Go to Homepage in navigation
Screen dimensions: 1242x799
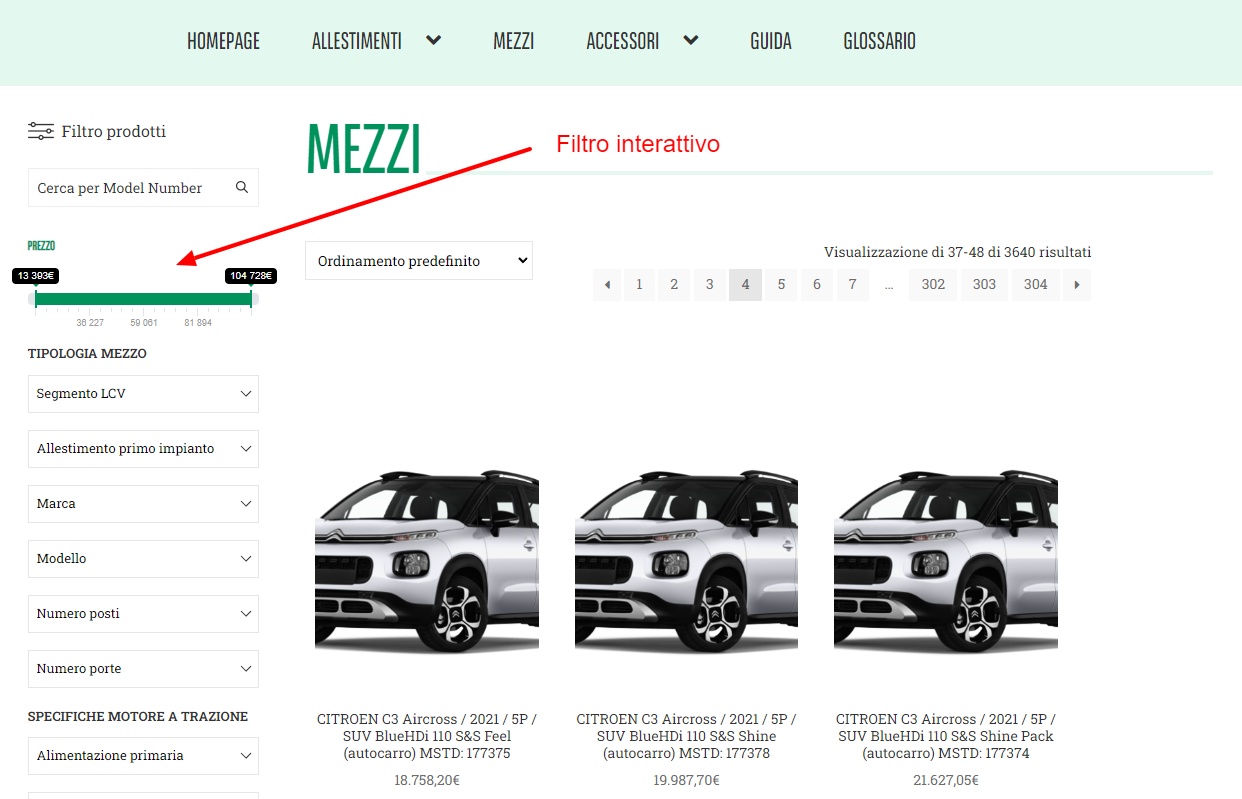[223, 41]
